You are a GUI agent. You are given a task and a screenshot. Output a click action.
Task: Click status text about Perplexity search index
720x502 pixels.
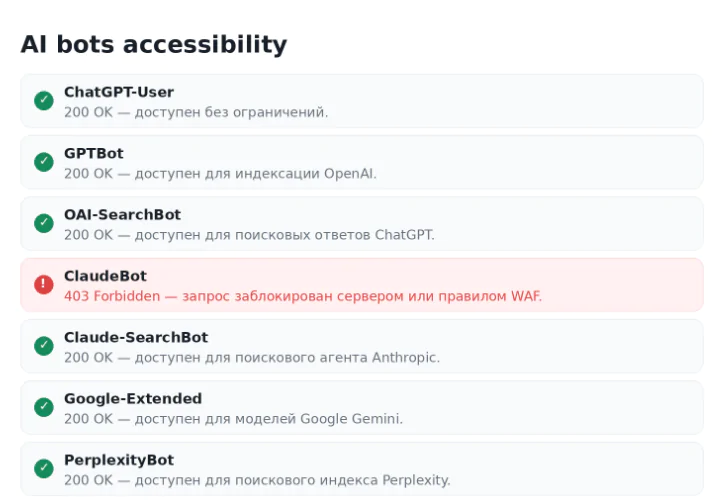tap(257, 480)
